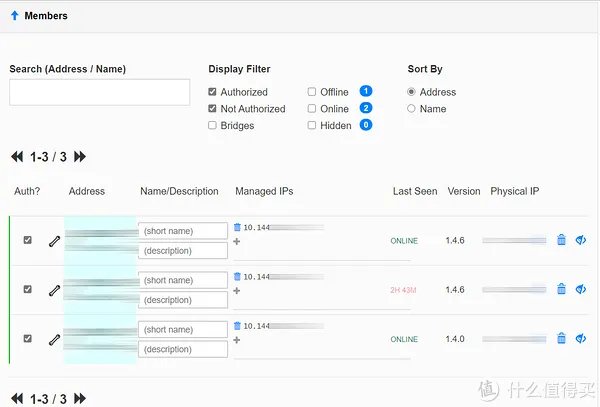Select Sort By Name radio option
This screenshot has width=600, height=407.
pos(412,109)
